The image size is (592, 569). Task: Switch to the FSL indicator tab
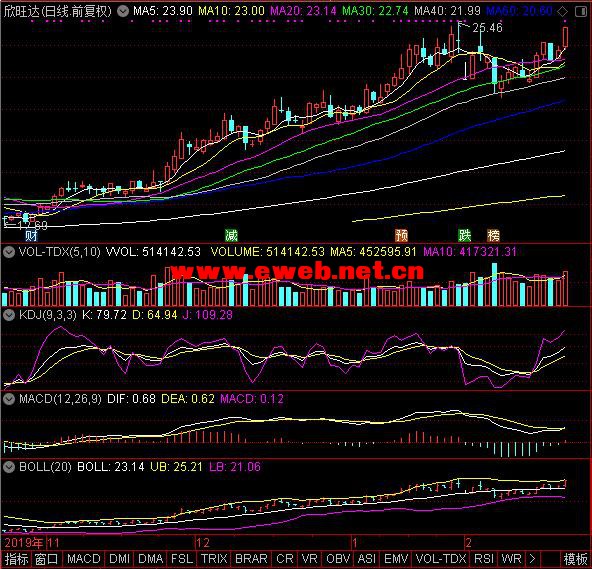tap(182, 559)
